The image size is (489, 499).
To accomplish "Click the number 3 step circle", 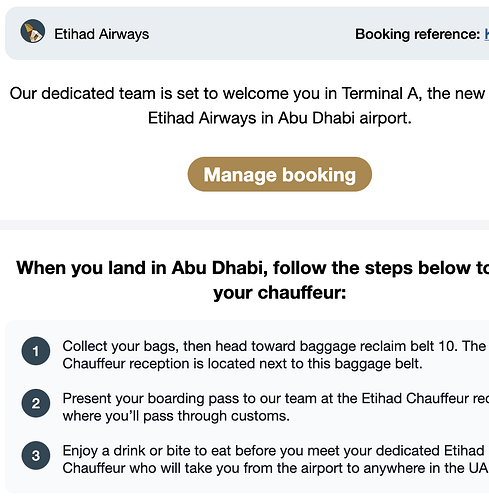I will tap(36, 456).
